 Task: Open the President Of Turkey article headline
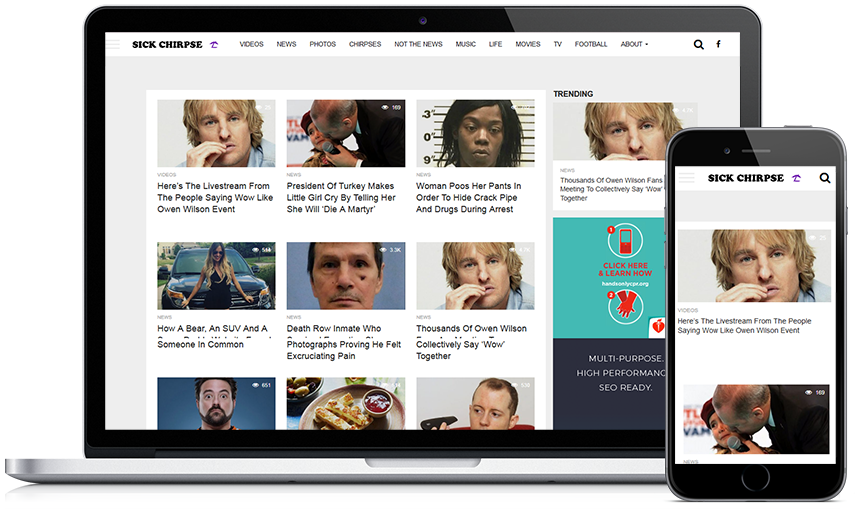tap(340, 198)
